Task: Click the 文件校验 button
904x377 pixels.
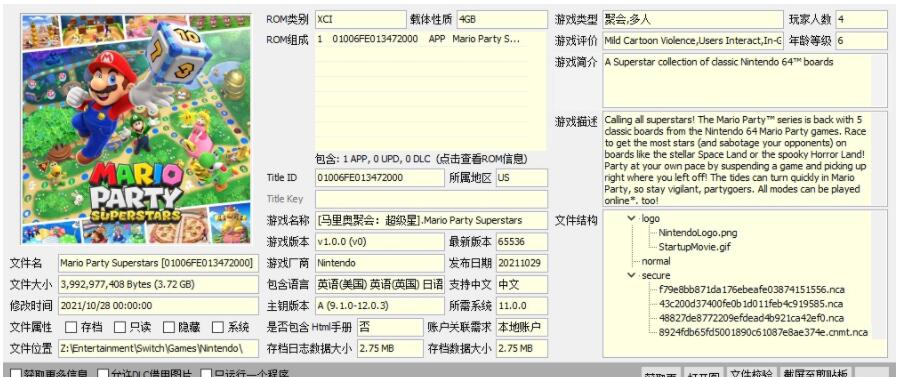Action: click(x=751, y=373)
